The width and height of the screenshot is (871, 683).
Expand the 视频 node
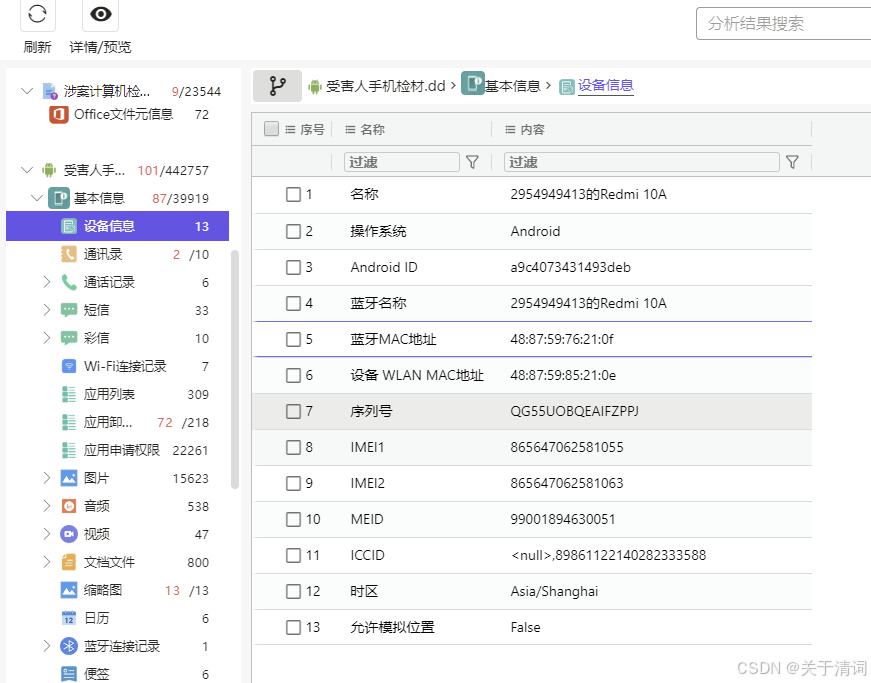(47, 534)
